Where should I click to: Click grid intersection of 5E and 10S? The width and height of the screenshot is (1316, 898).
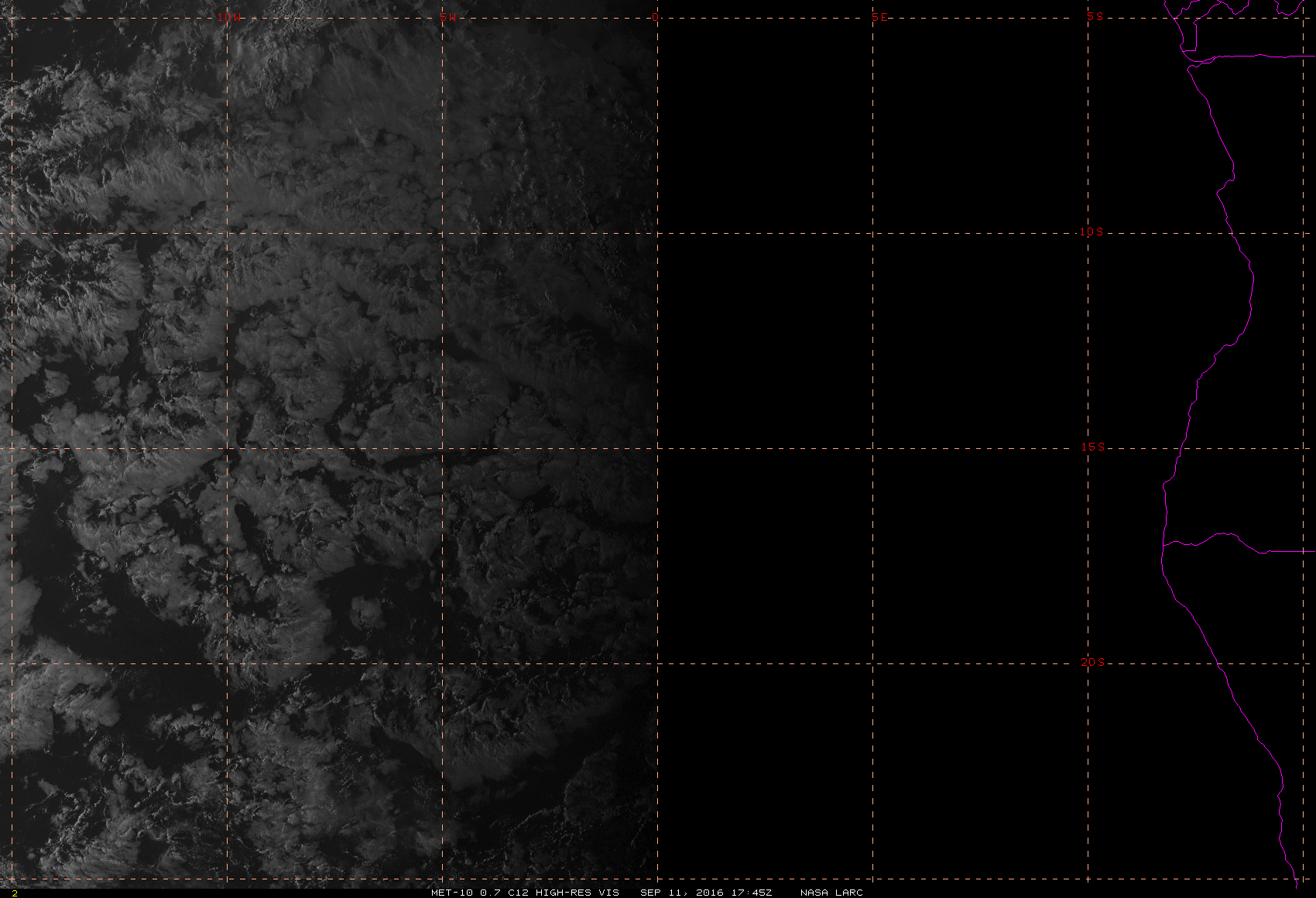pyautogui.click(x=873, y=232)
